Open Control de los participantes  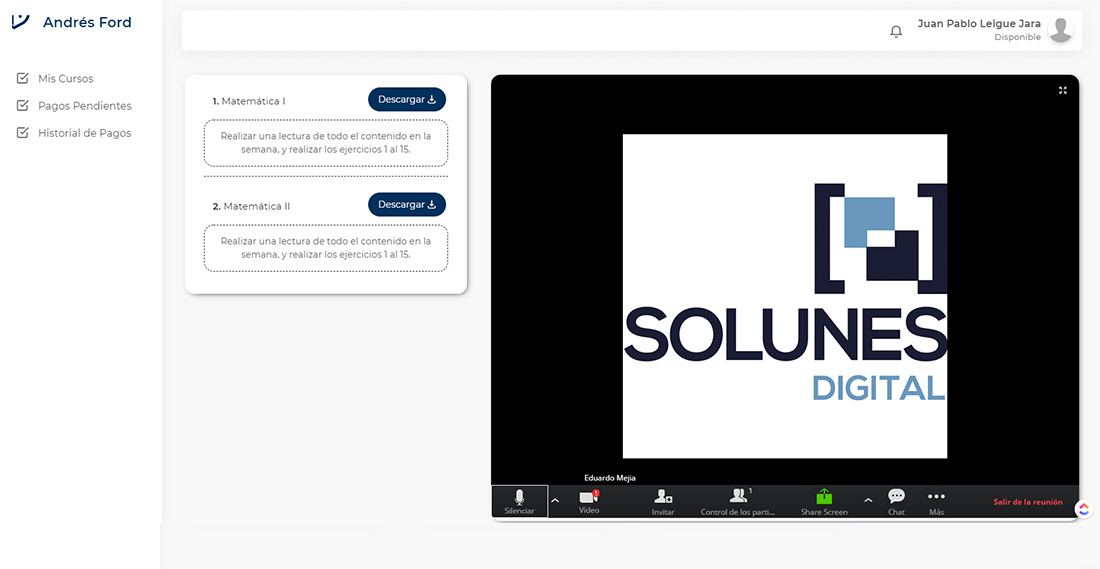[x=738, y=502]
